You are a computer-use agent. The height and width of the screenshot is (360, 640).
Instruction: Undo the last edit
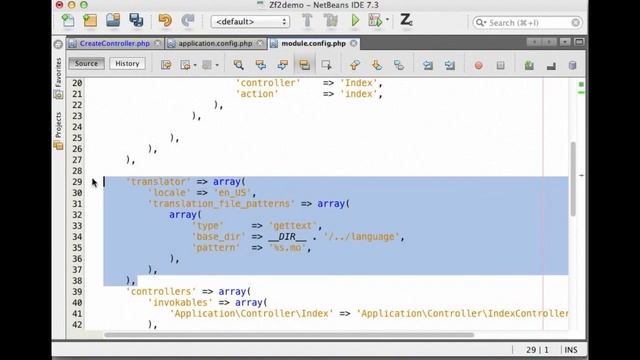pos(165,20)
